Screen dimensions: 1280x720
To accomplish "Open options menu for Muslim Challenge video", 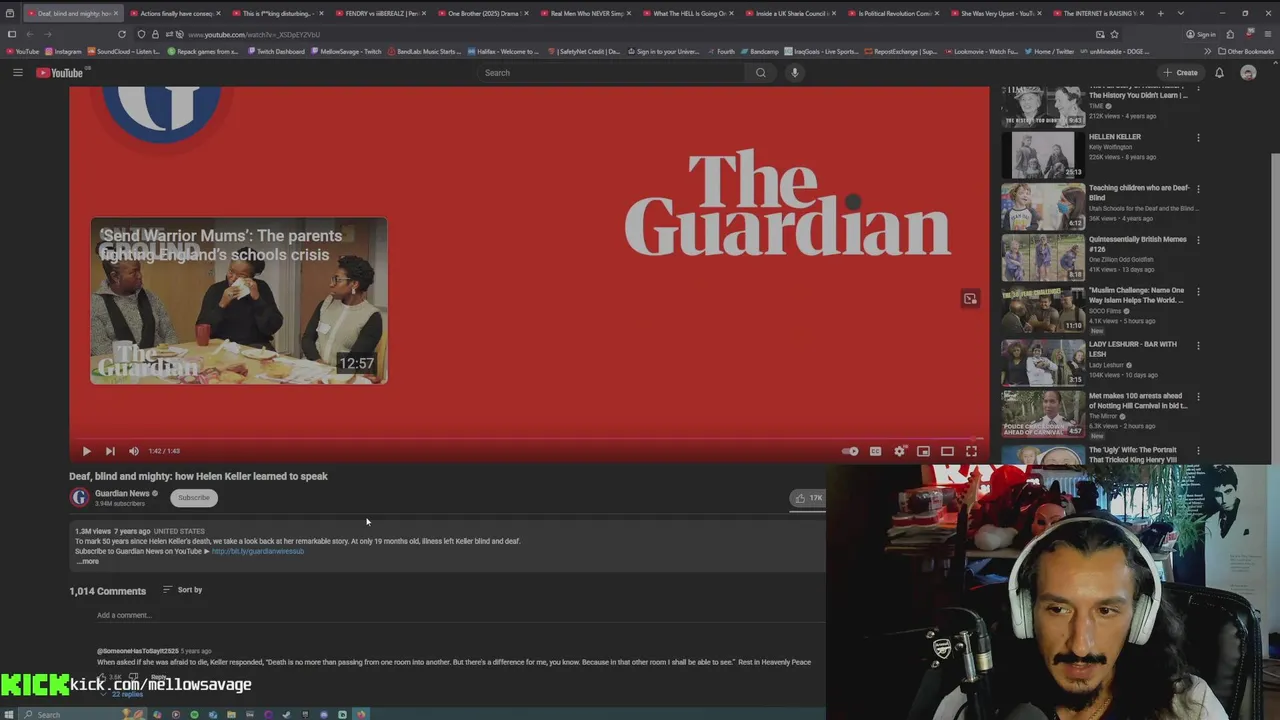I will tap(1198, 293).
